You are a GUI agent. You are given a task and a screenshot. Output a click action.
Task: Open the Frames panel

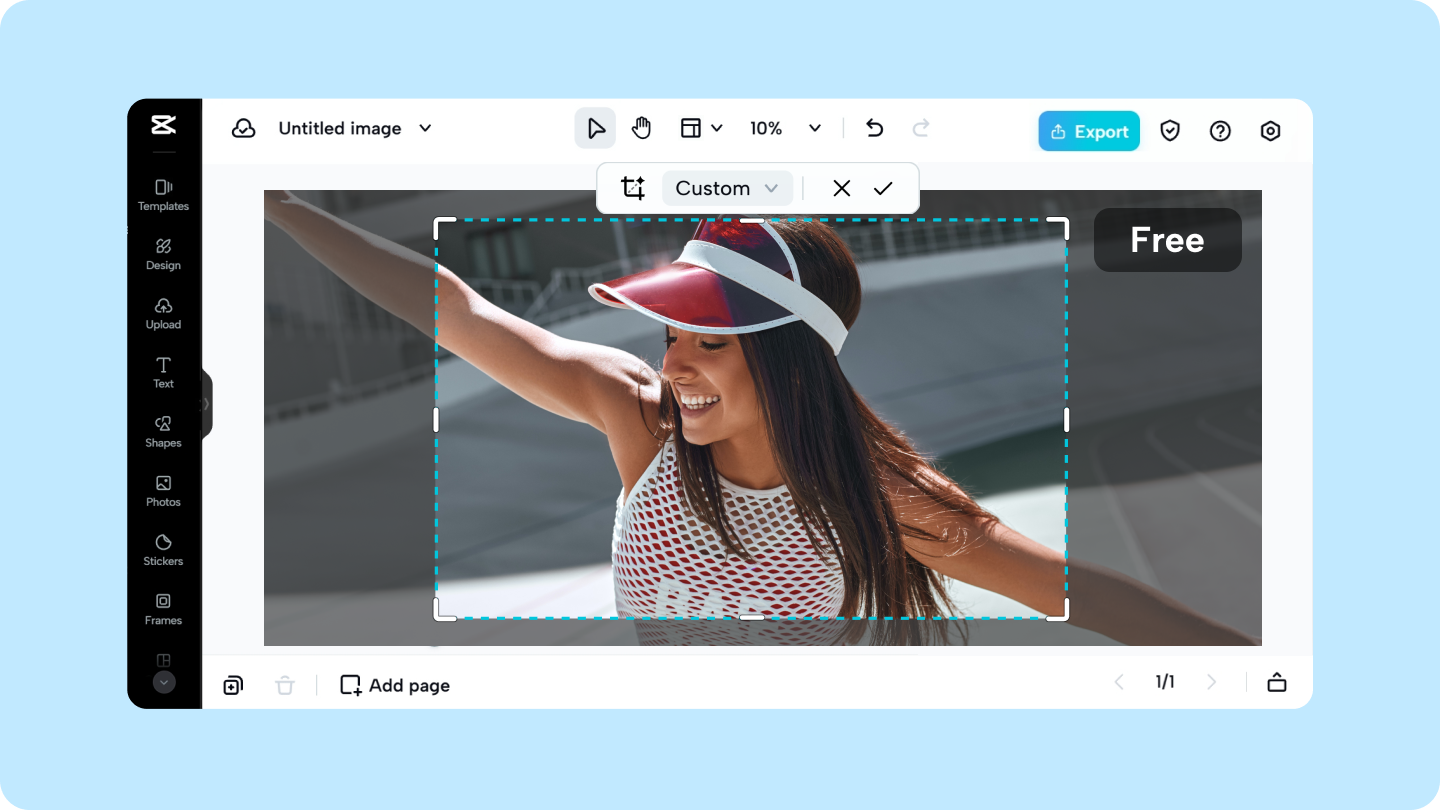tap(164, 608)
